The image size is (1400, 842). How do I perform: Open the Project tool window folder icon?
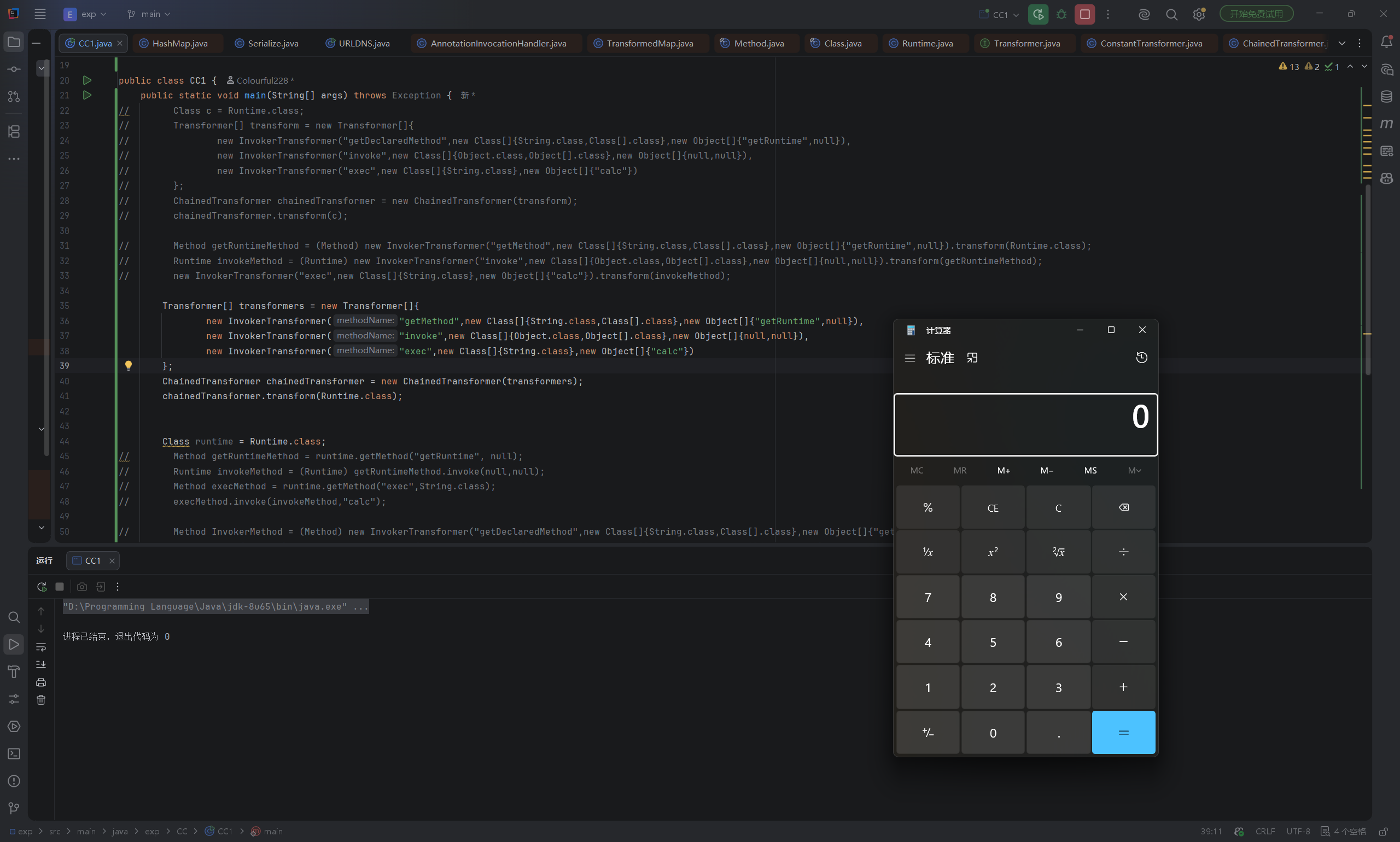click(x=14, y=42)
